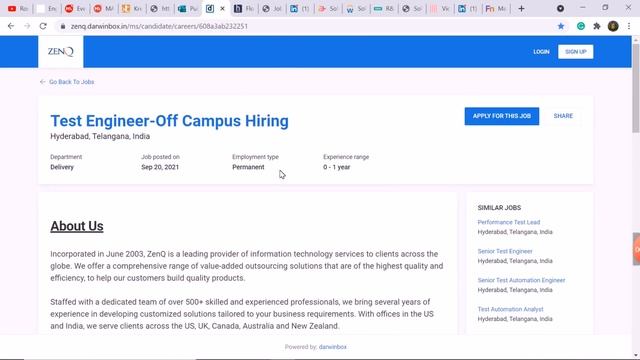Click Go Back To Jobs
The image size is (640, 360).
67,82
